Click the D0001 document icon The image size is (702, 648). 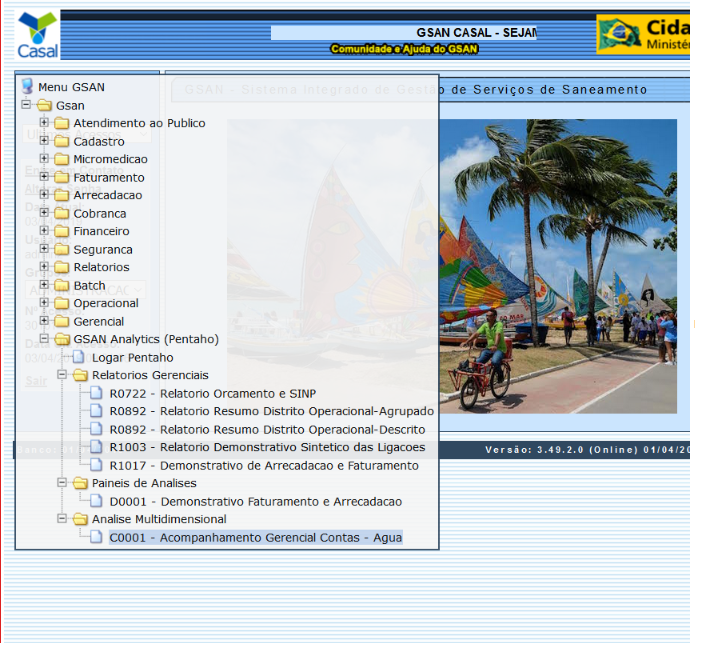click(x=97, y=502)
